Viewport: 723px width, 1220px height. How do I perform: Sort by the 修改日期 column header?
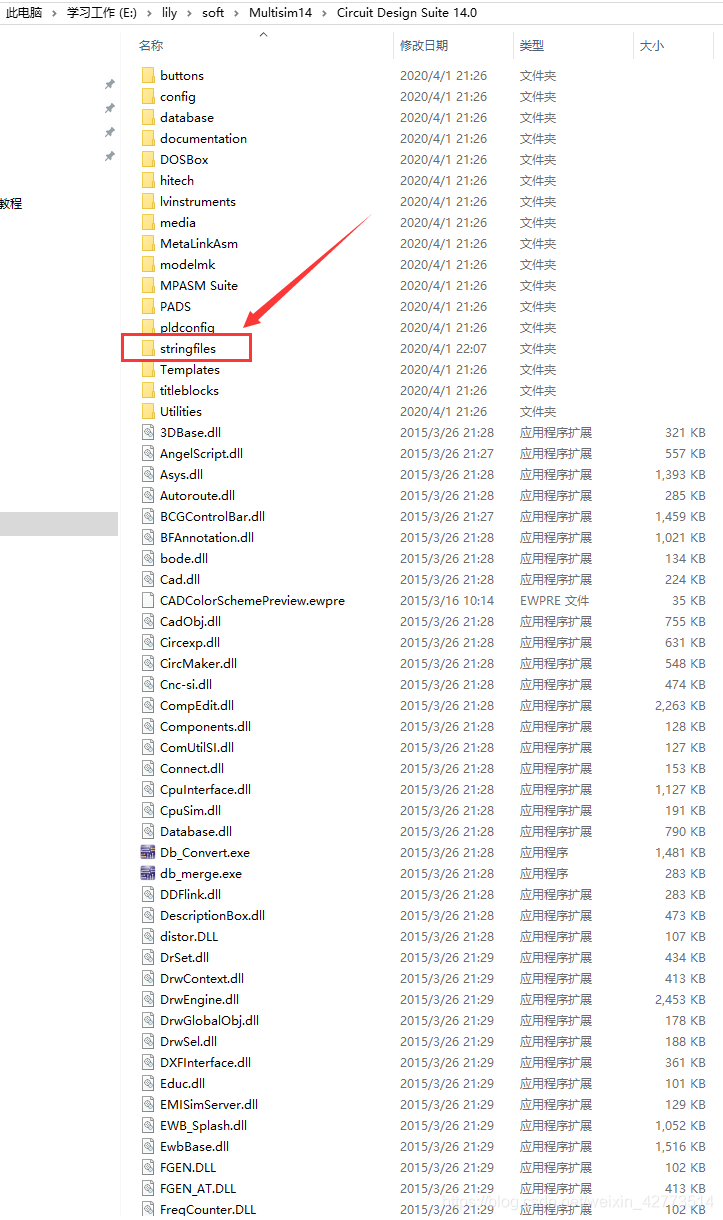pyautogui.click(x=424, y=46)
